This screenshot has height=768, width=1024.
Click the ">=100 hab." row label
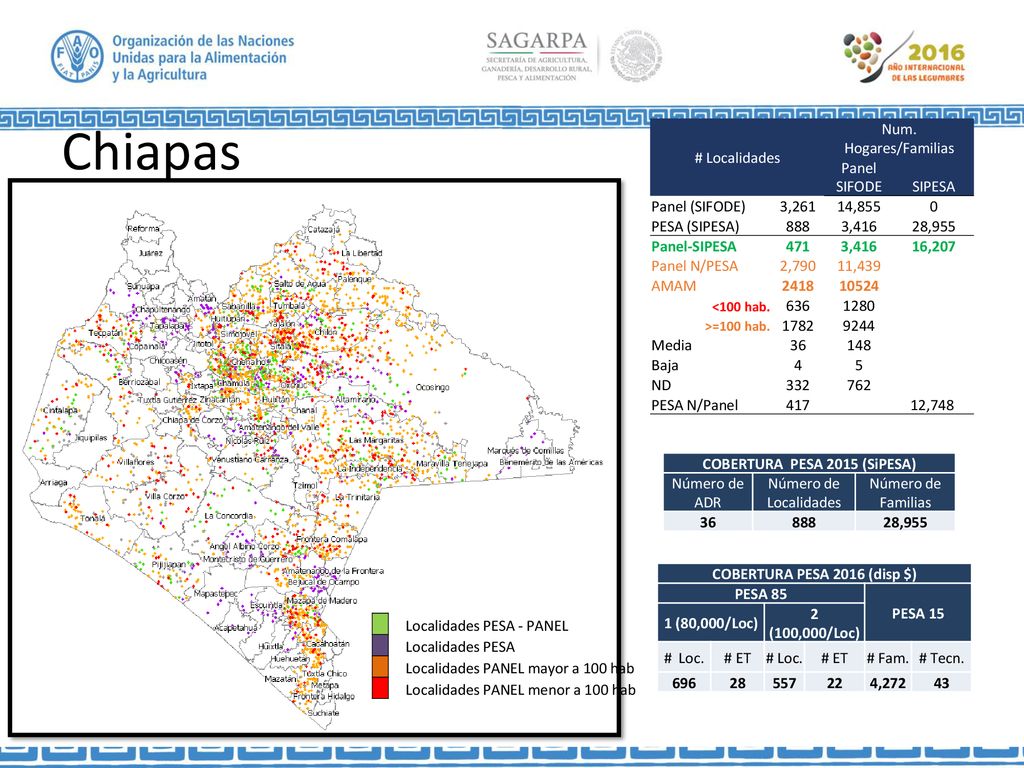click(737, 326)
